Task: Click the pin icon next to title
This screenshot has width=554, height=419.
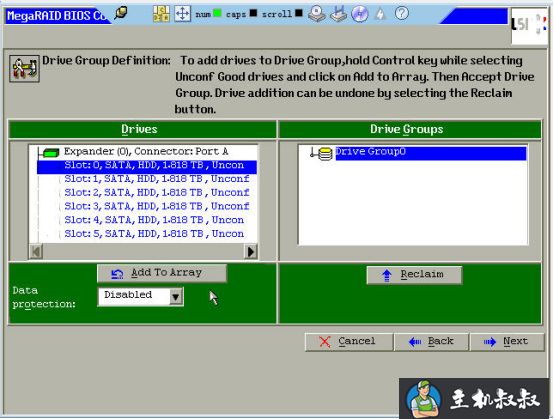Action: click(121, 13)
